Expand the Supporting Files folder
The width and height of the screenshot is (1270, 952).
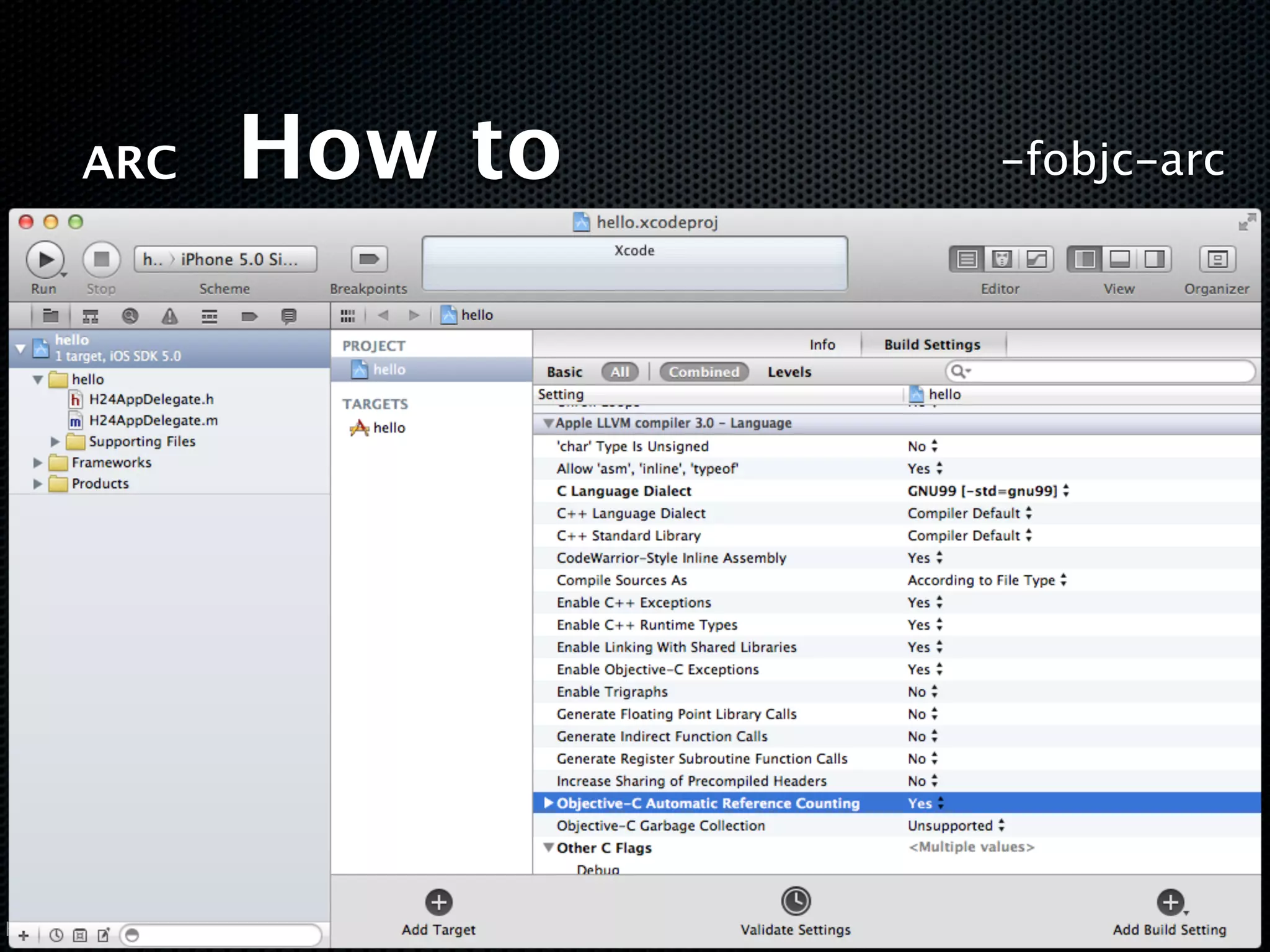[x=55, y=442]
